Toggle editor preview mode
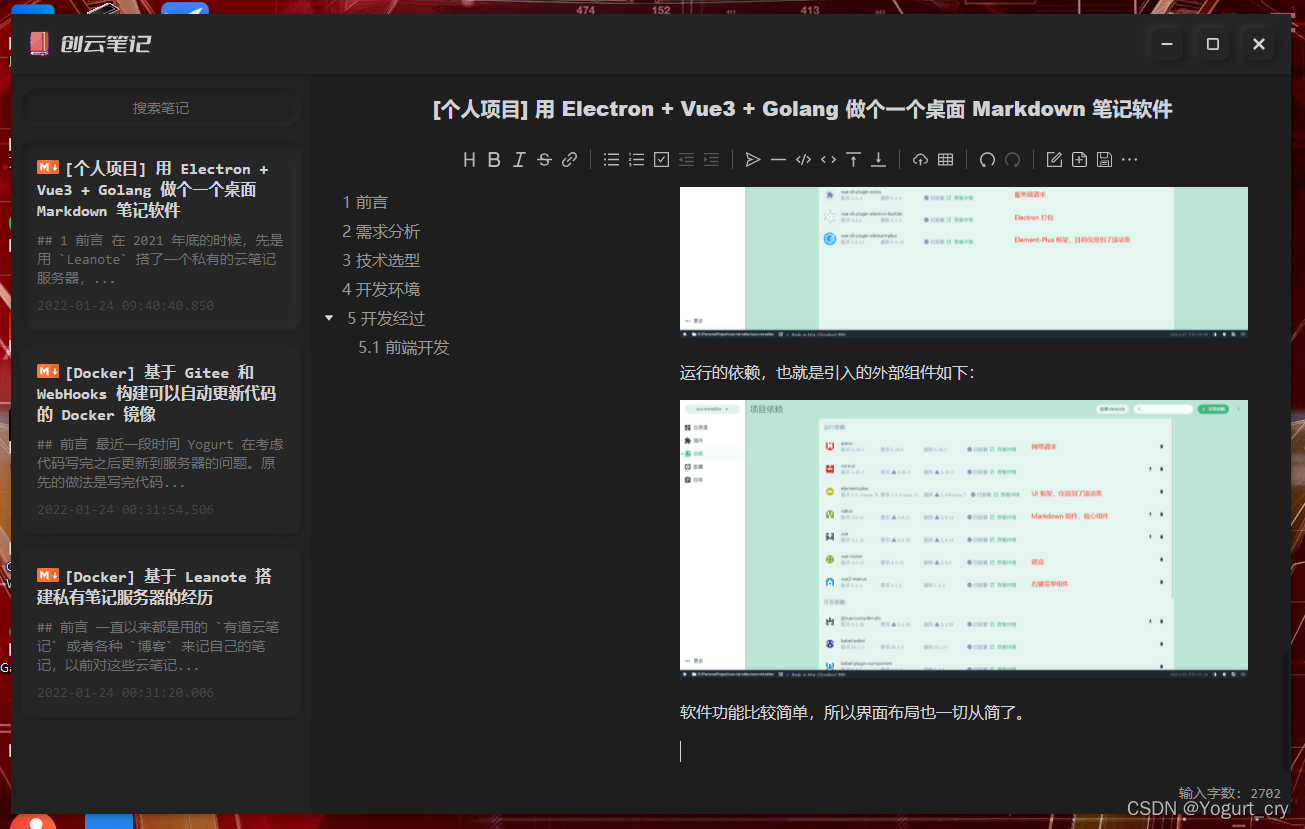 pos(1053,159)
